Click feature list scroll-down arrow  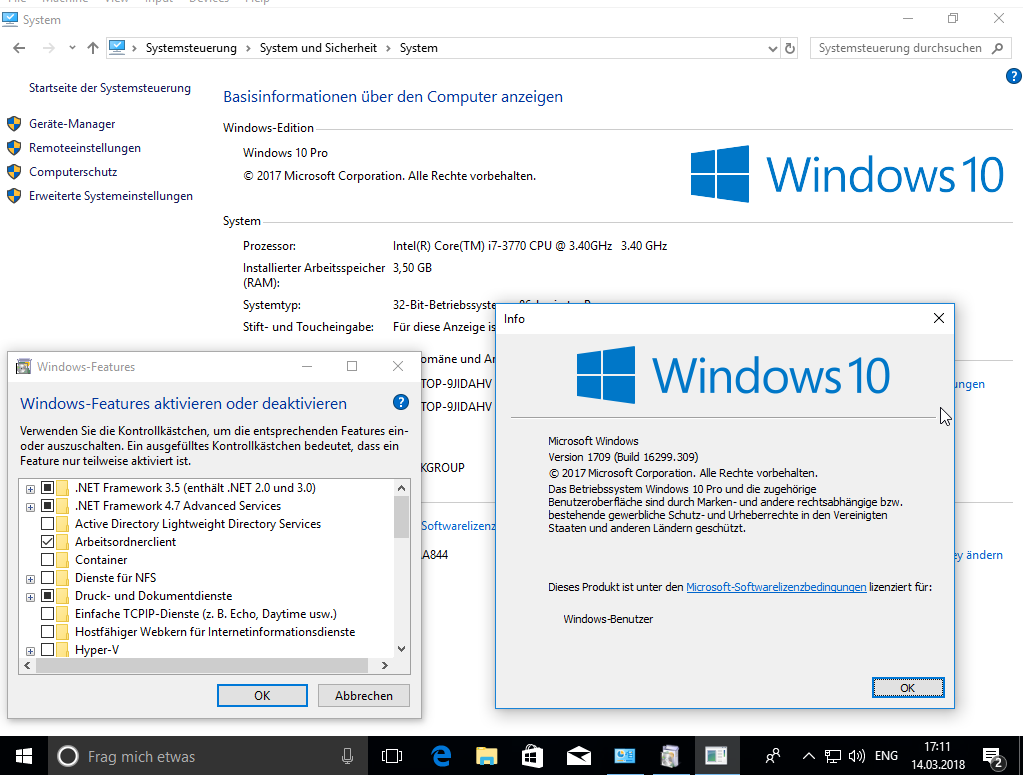[x=401, y=648]
